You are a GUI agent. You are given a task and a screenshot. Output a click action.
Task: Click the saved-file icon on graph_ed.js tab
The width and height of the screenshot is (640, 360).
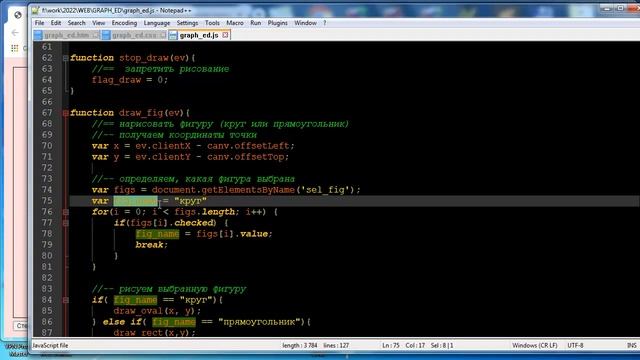[173, 36]
